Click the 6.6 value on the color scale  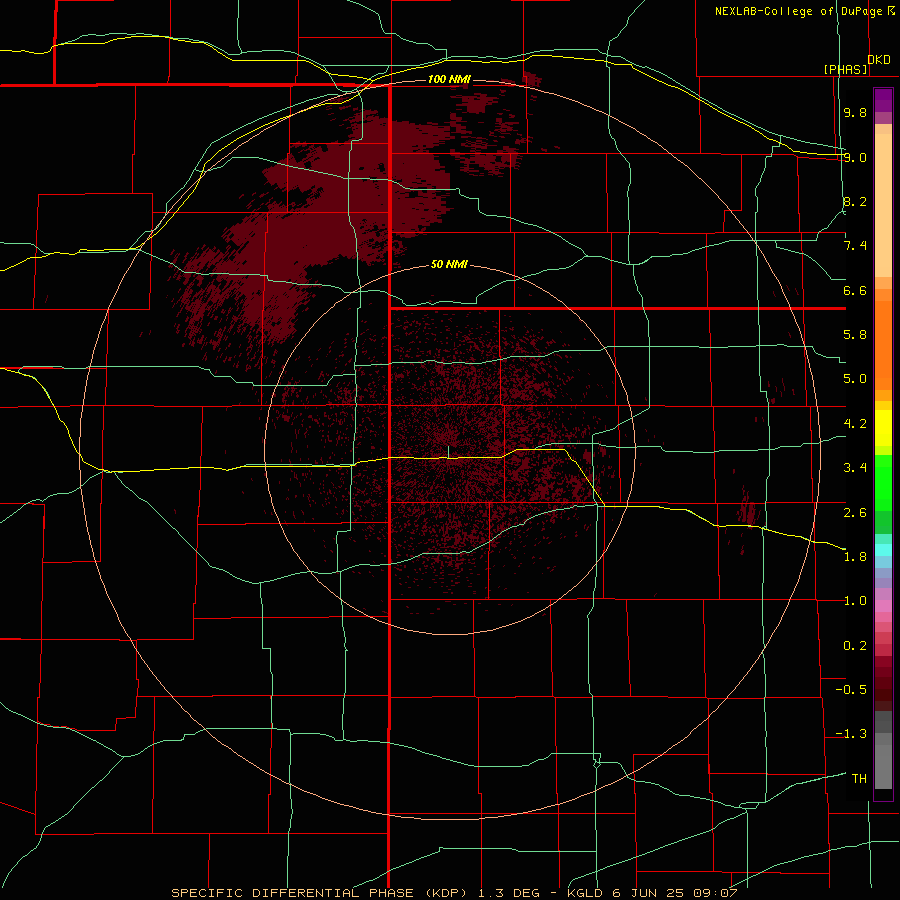855,290
